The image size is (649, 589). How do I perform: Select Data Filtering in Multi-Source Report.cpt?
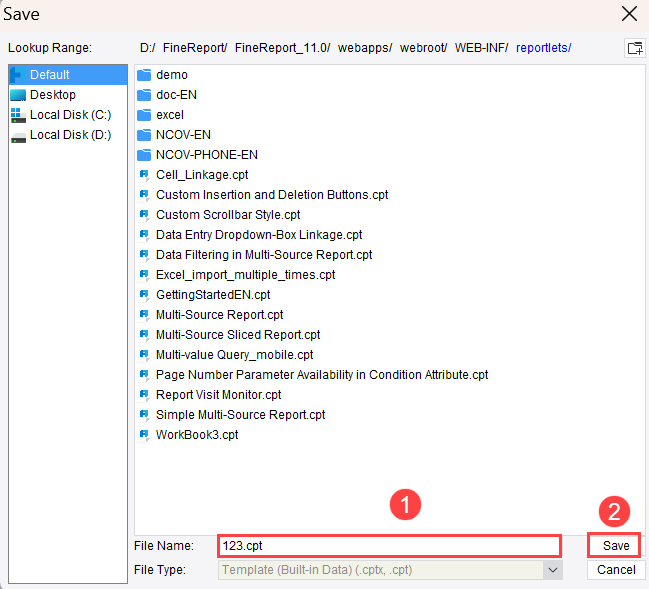tap(264, 255)
